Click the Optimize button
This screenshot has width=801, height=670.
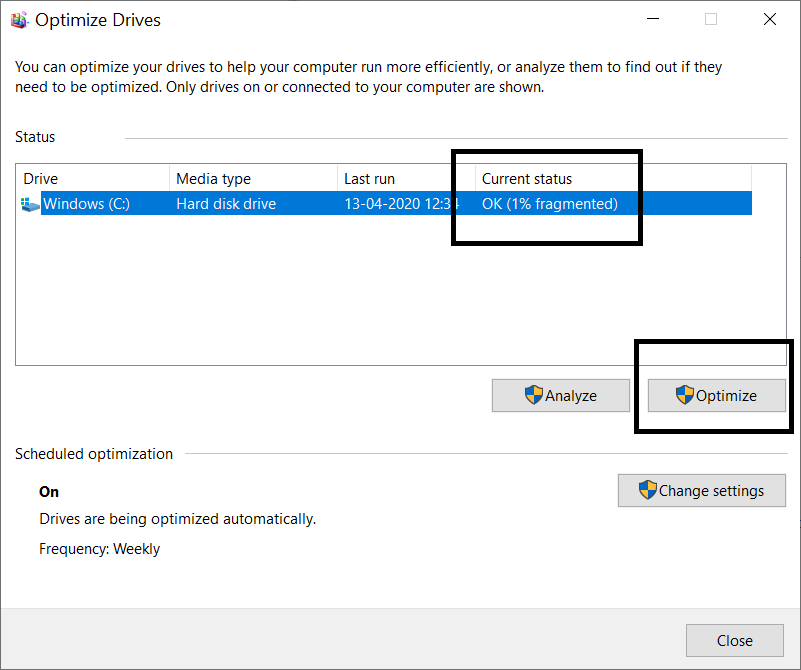(716, 395)
